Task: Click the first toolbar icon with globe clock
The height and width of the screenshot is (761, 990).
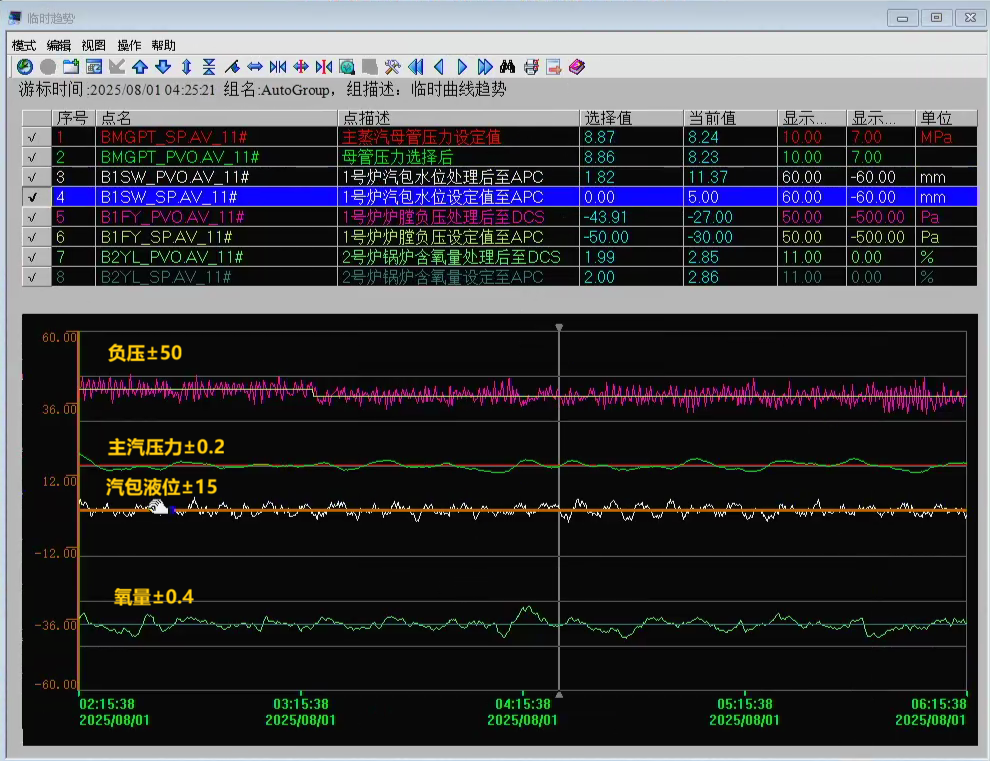Action: 25,67
